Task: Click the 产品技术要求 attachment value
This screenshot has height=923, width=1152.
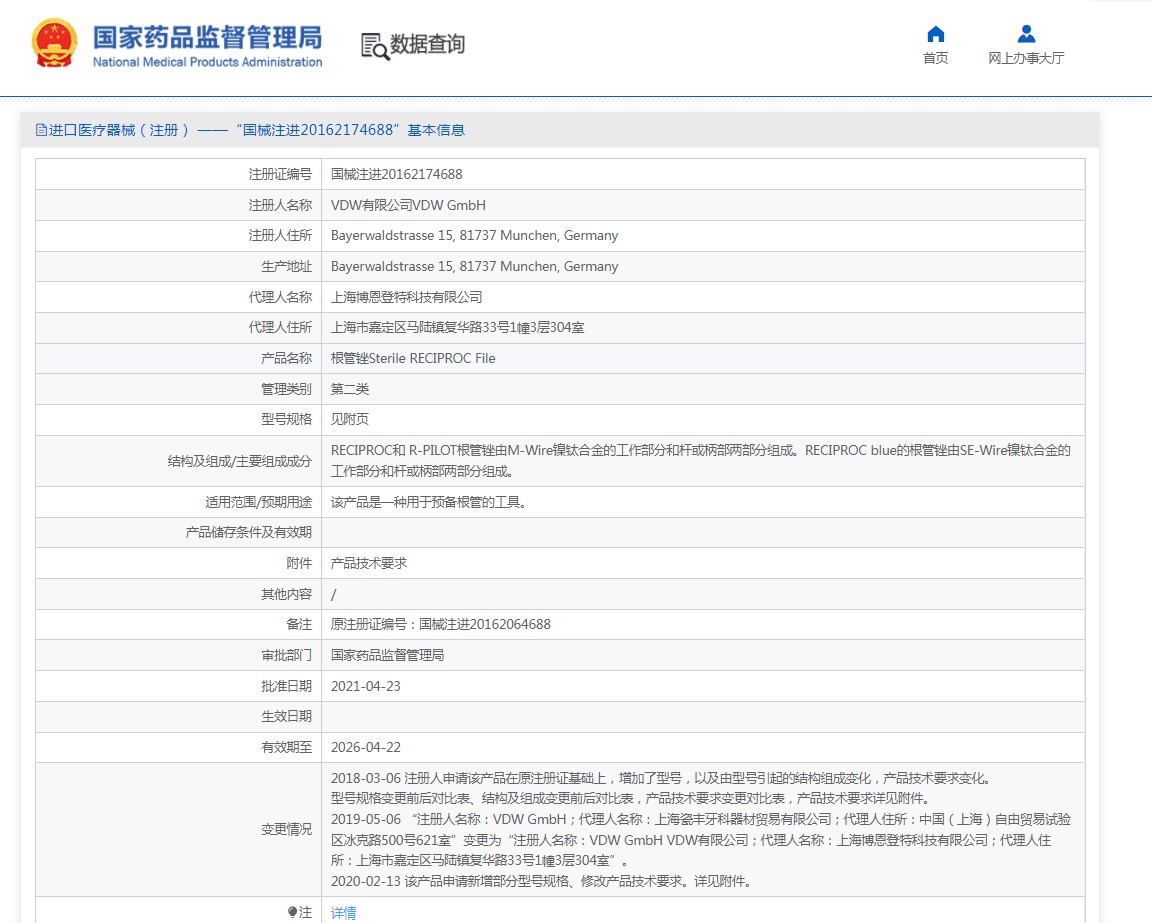Action: [x=369, y=563]
